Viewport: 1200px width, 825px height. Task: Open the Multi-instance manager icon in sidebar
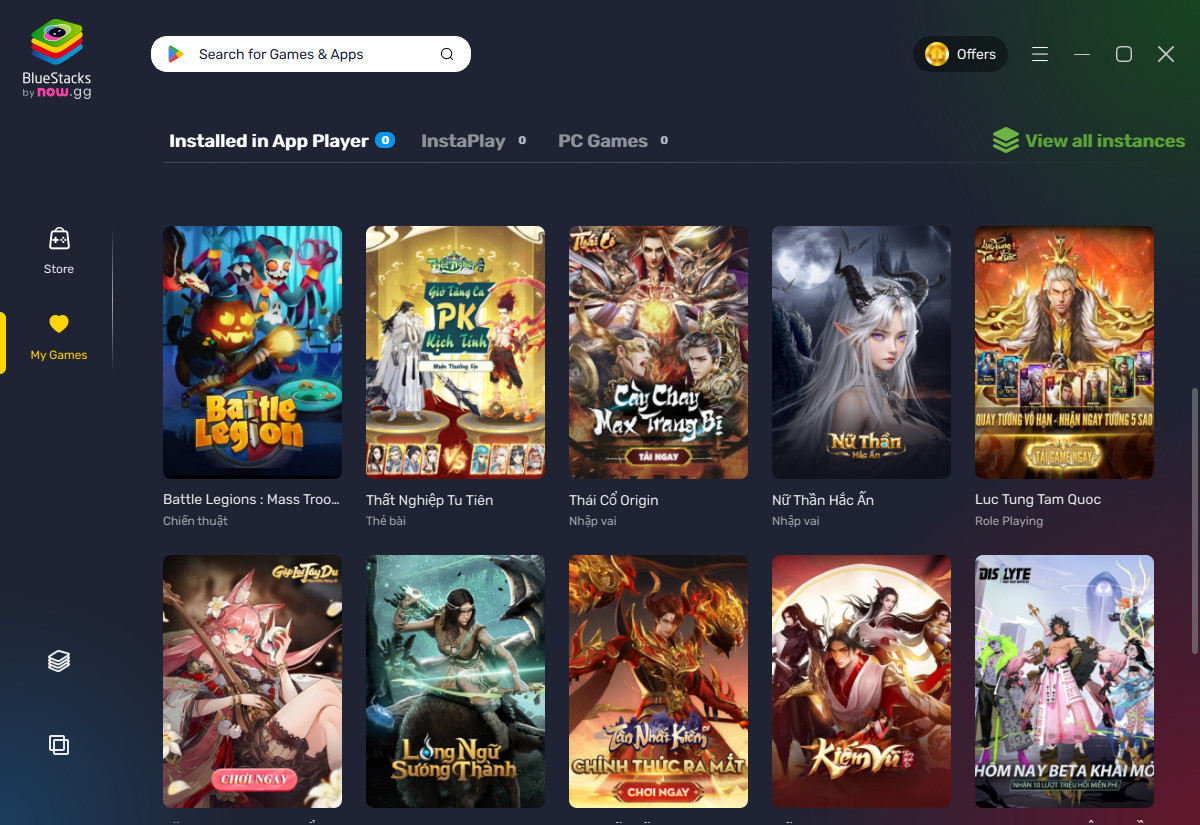[58, 745]
